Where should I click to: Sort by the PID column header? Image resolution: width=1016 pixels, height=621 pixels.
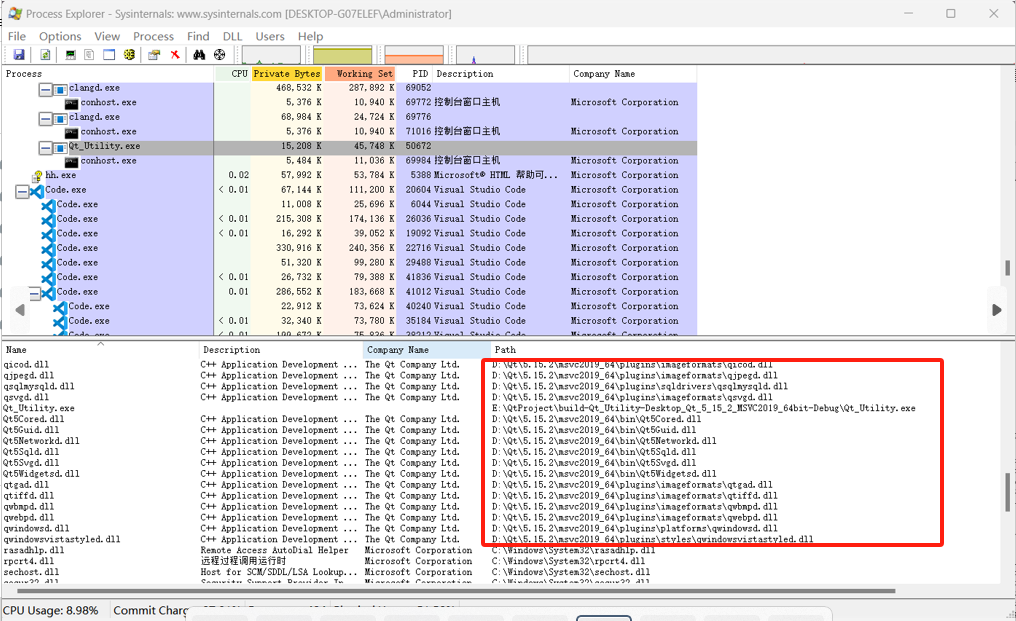point(415,74)
